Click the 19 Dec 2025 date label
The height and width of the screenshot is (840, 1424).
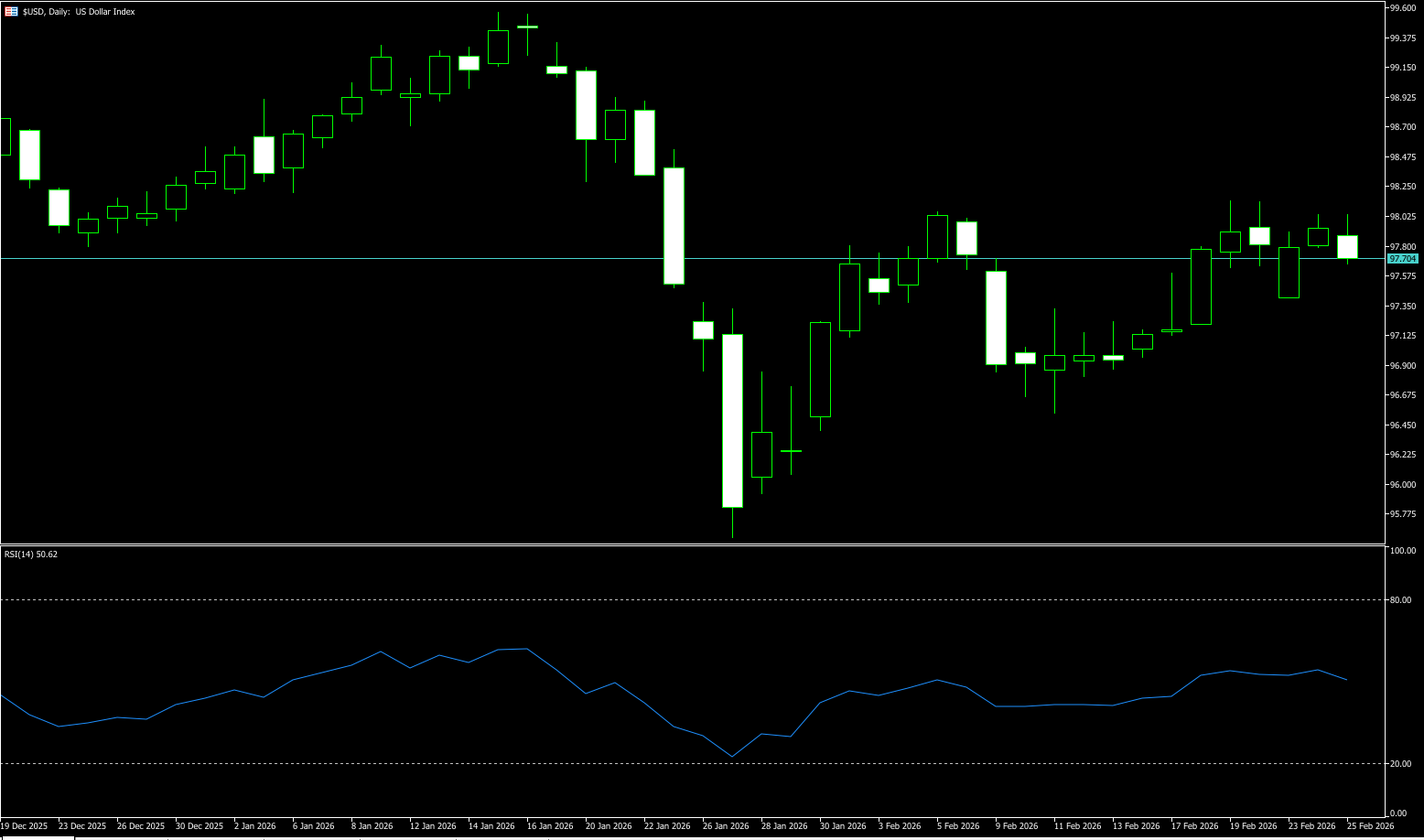[23, 826]
